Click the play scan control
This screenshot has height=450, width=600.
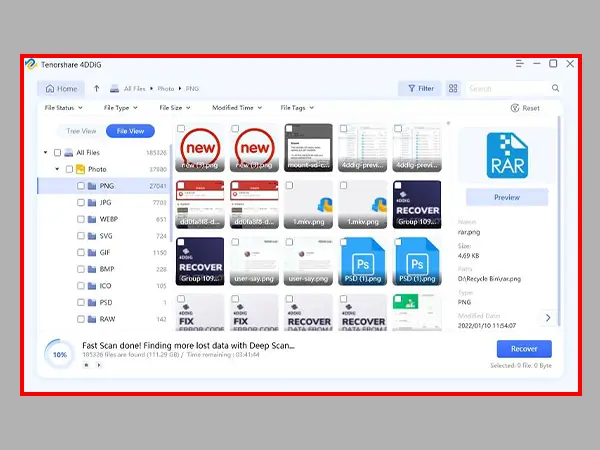click(99, 365)
